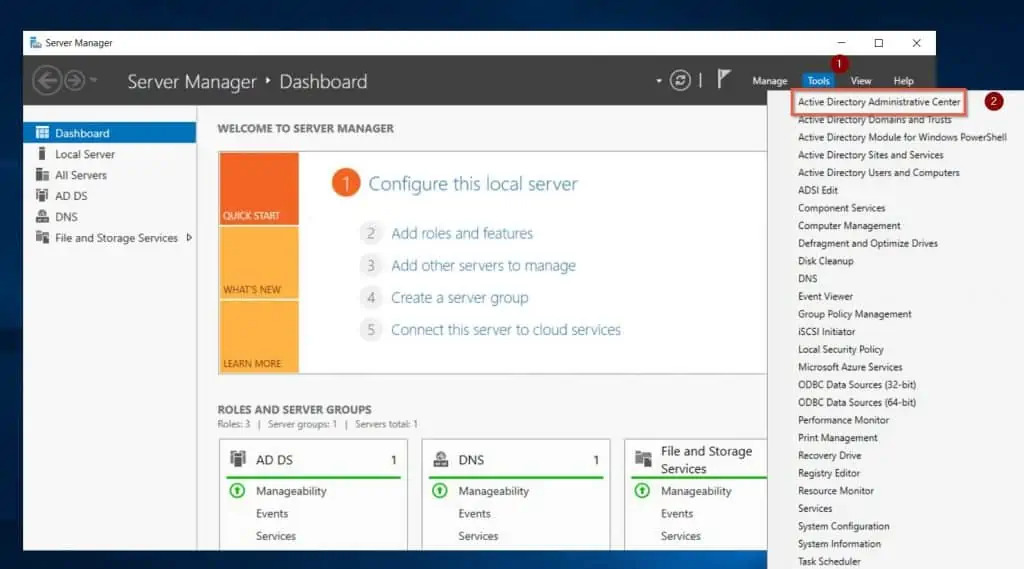This screenshot has height=569, width=1024.
Task: Select Active Directory Administrative Center
Action: click(x=879, y=102)
